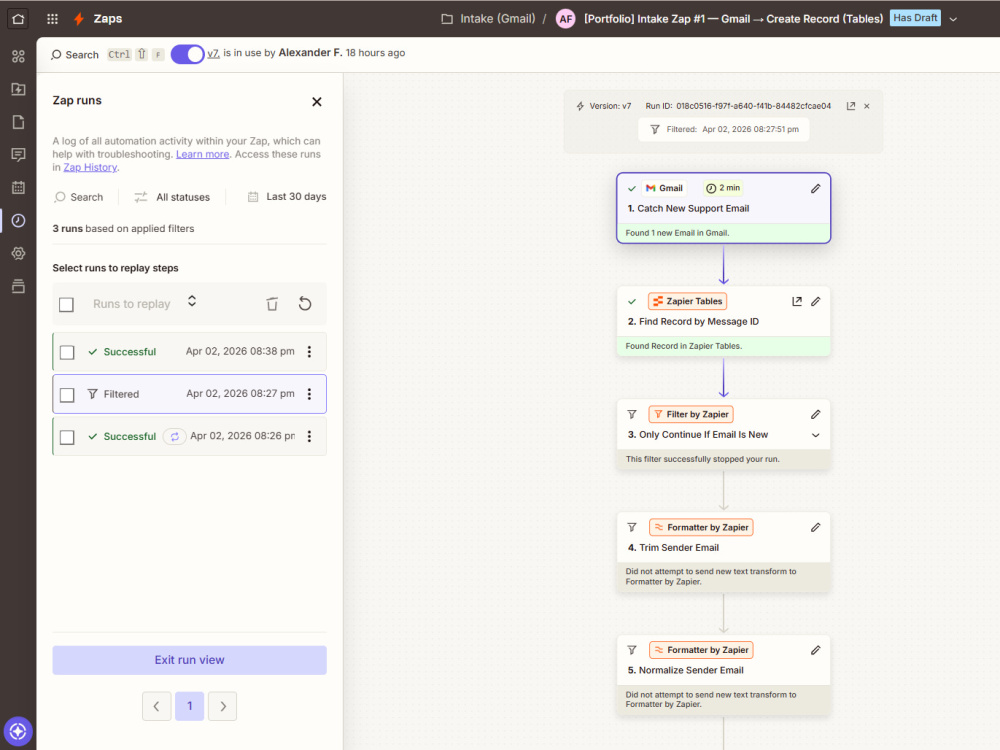Screen dimensions: 1000x750
Task: Select page 1 in pagination
Action: (189, 706)
